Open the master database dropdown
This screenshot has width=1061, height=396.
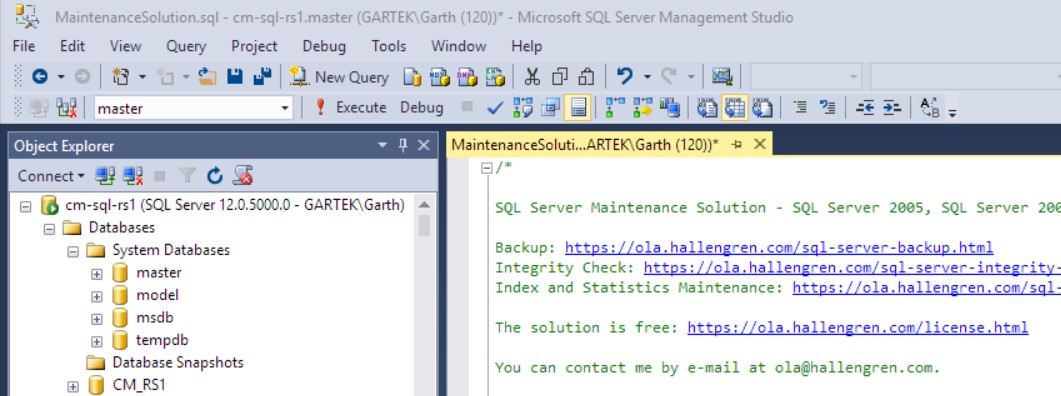(x=285, y=108)
